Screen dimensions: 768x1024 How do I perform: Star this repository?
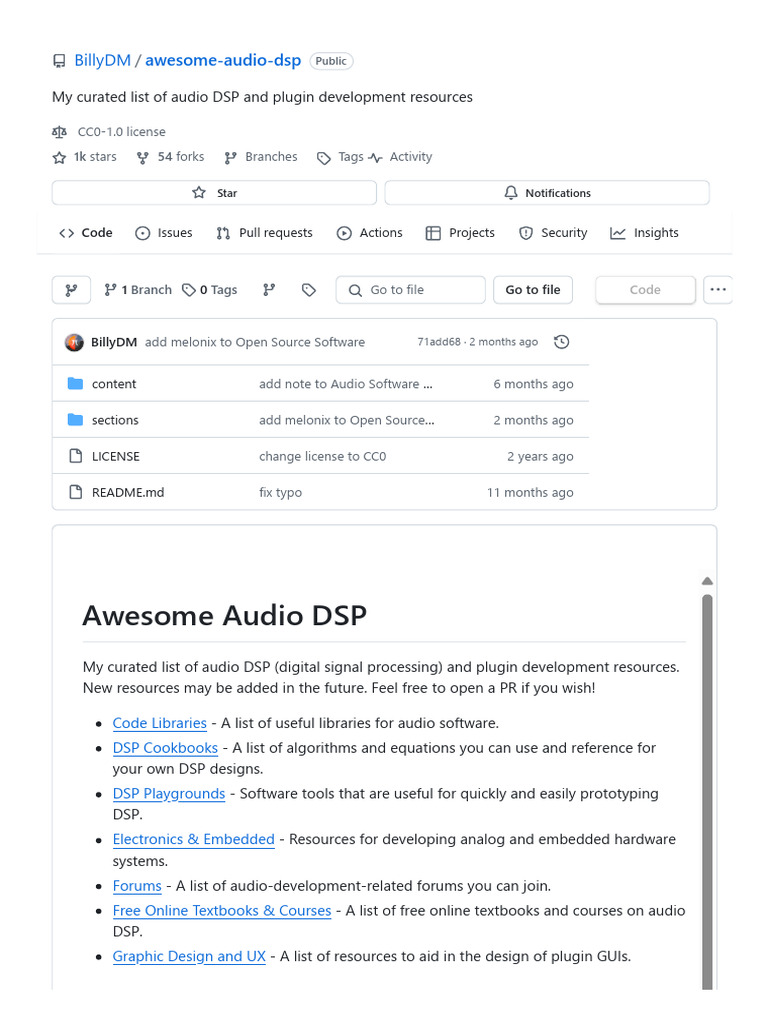[214, 193]
